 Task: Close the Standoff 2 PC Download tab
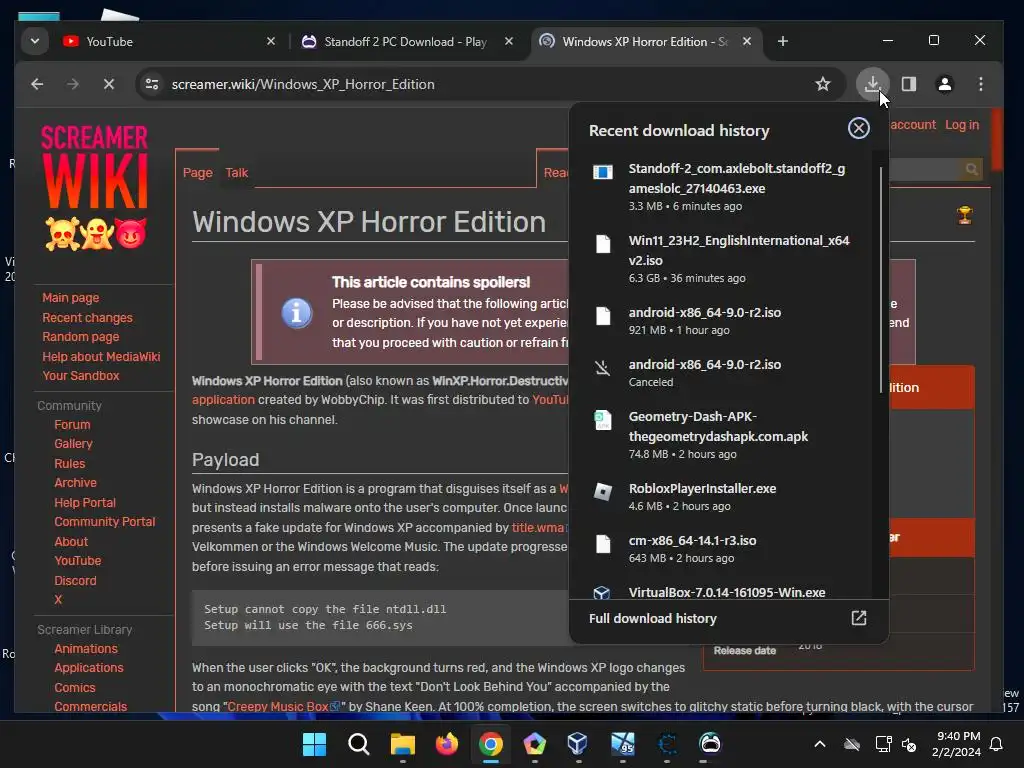(509, 41)
